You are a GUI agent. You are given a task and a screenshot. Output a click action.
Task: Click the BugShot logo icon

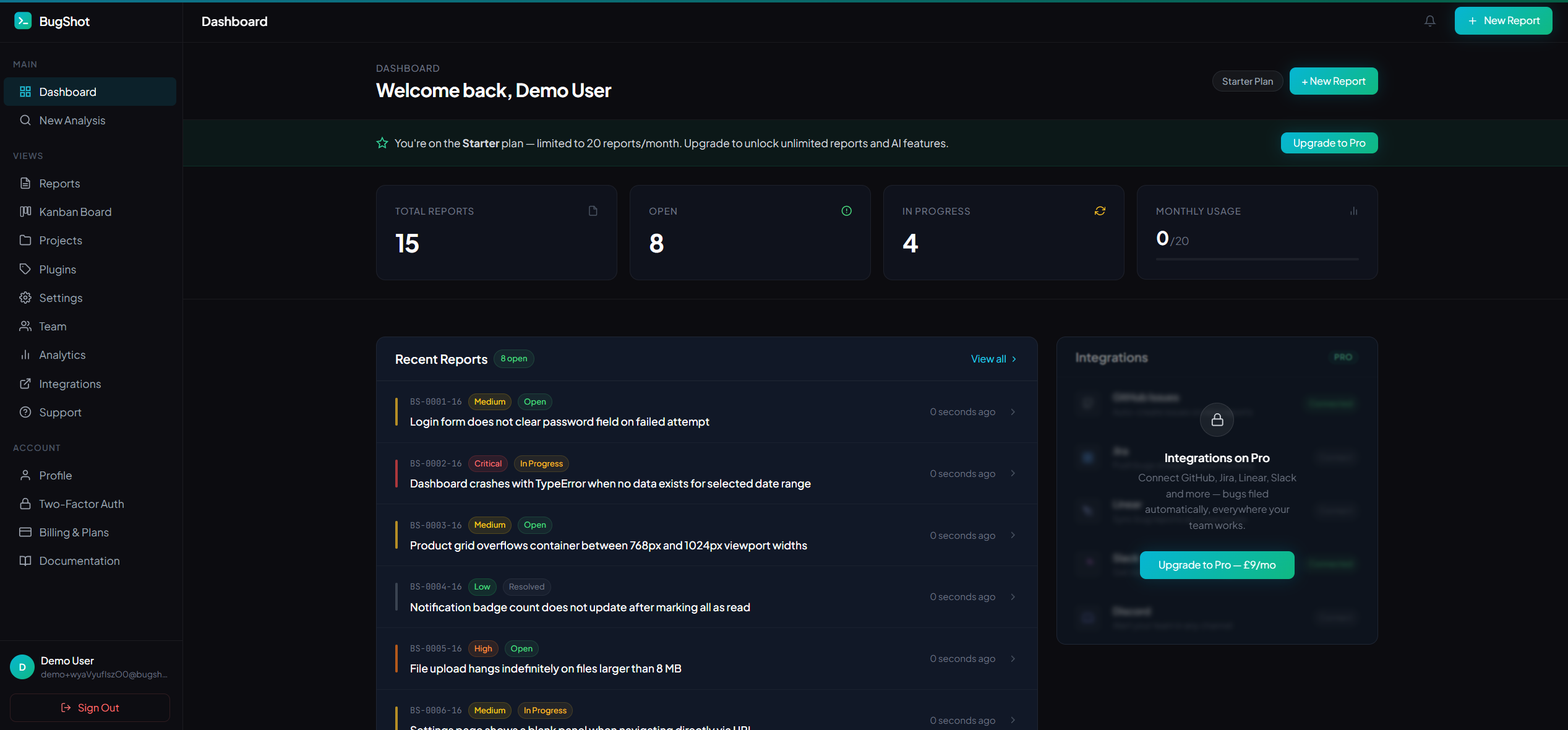point(23,21)
